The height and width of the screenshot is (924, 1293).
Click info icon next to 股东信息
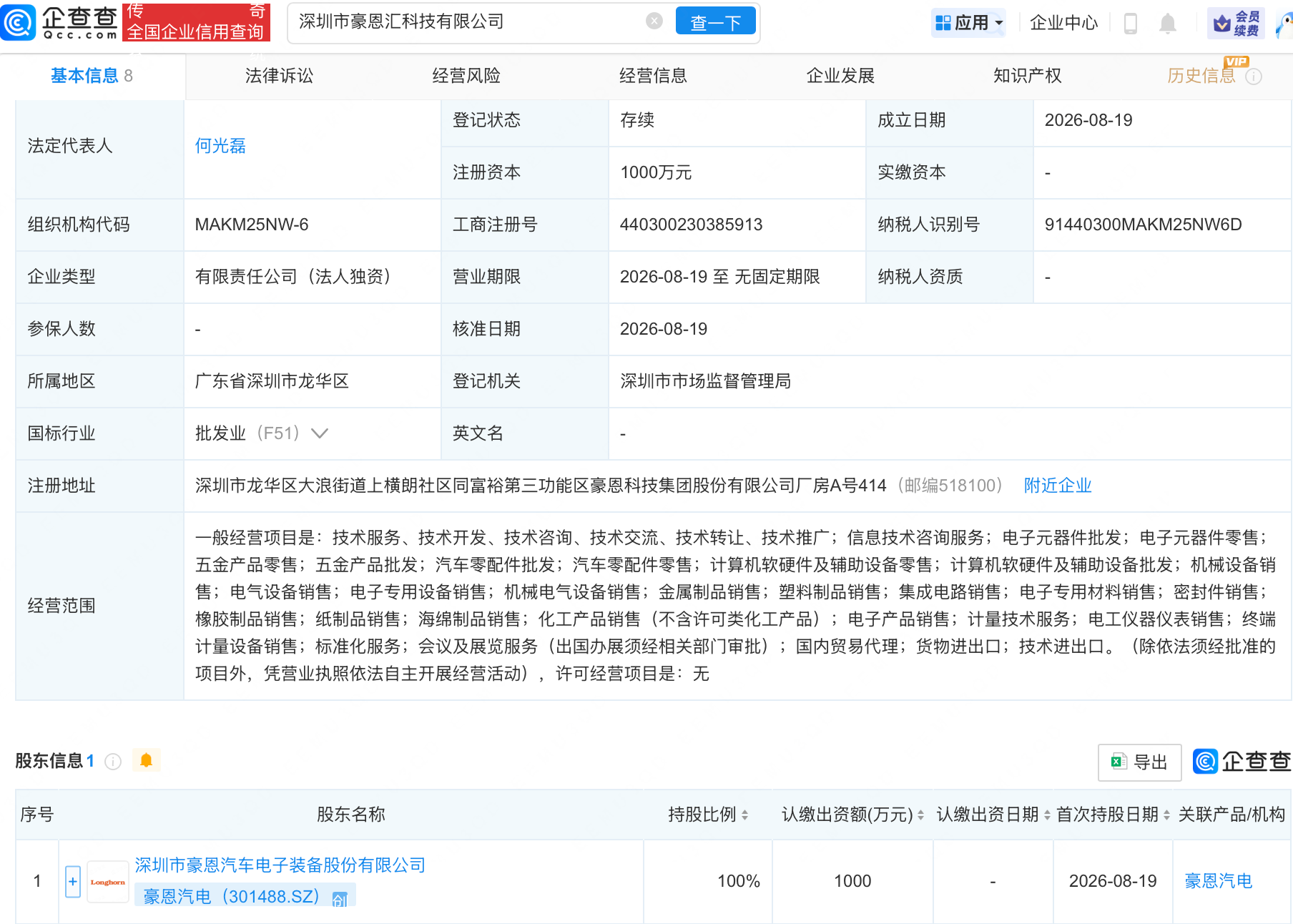point(113,762)
